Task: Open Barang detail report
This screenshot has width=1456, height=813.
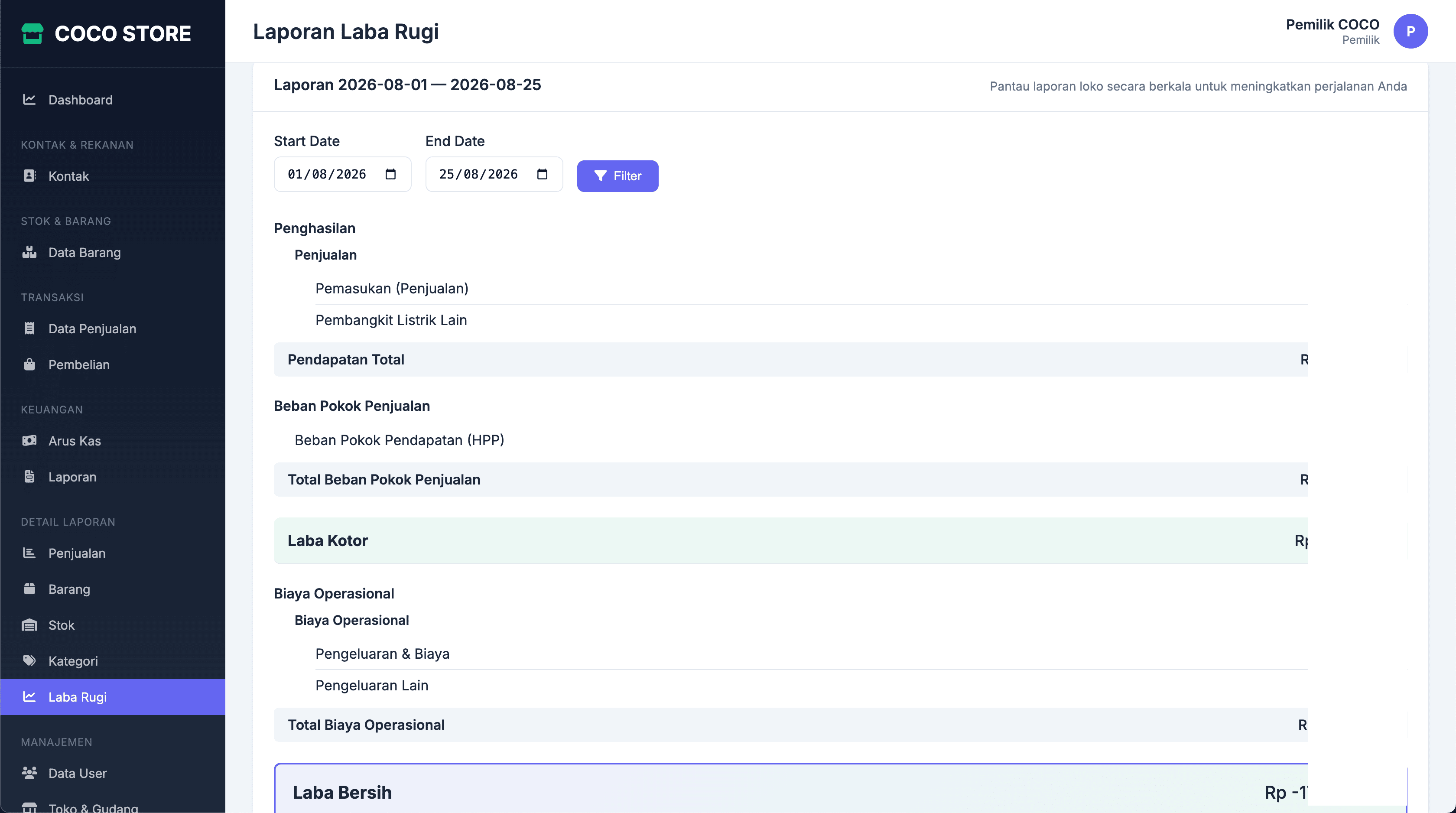Action: [113, 589]
